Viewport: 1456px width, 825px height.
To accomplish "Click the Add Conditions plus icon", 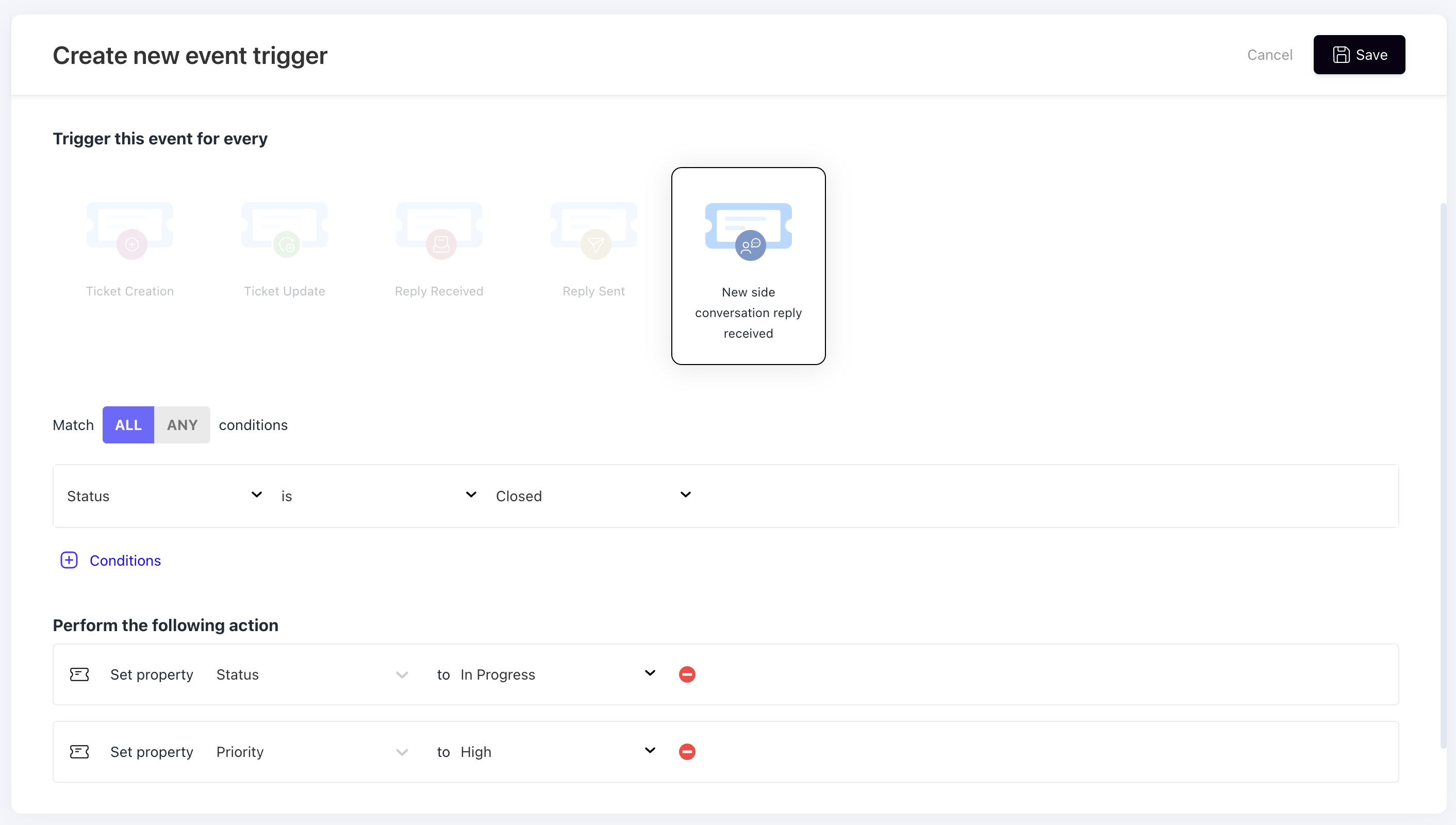I will pyautogui.click(x=69, y=559).
